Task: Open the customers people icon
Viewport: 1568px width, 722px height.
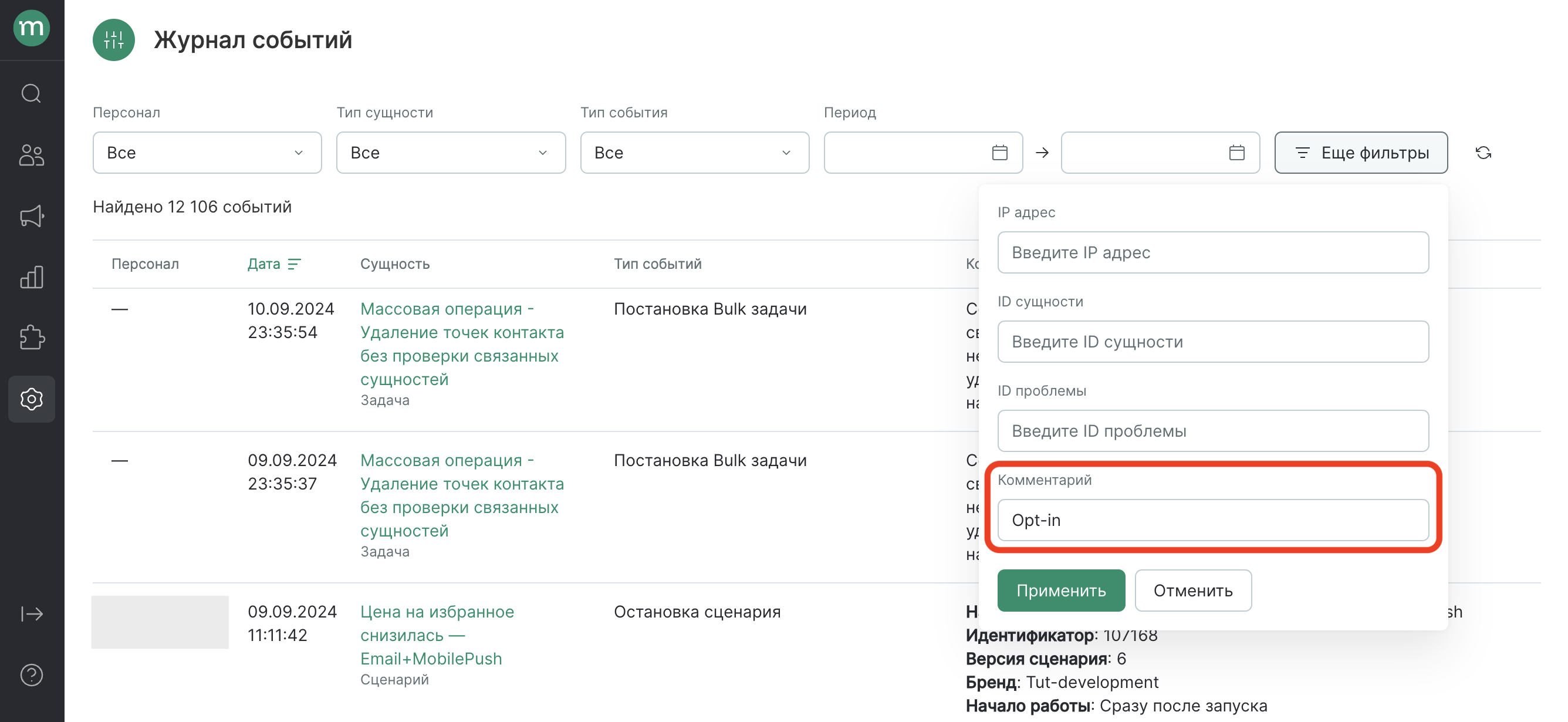Action: 32,154
